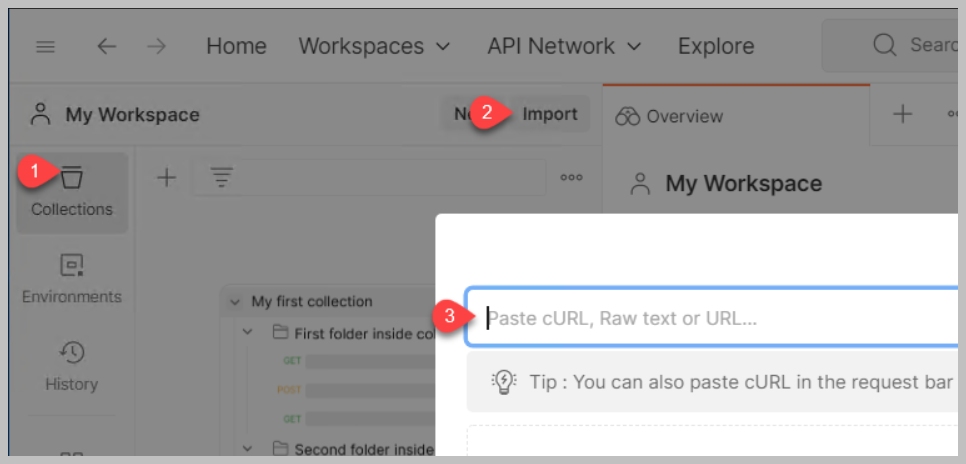Image resolution: width=966 pixels, height=464 pixels.
Task: Click Explore in the top bar
Action: (716, 47)
